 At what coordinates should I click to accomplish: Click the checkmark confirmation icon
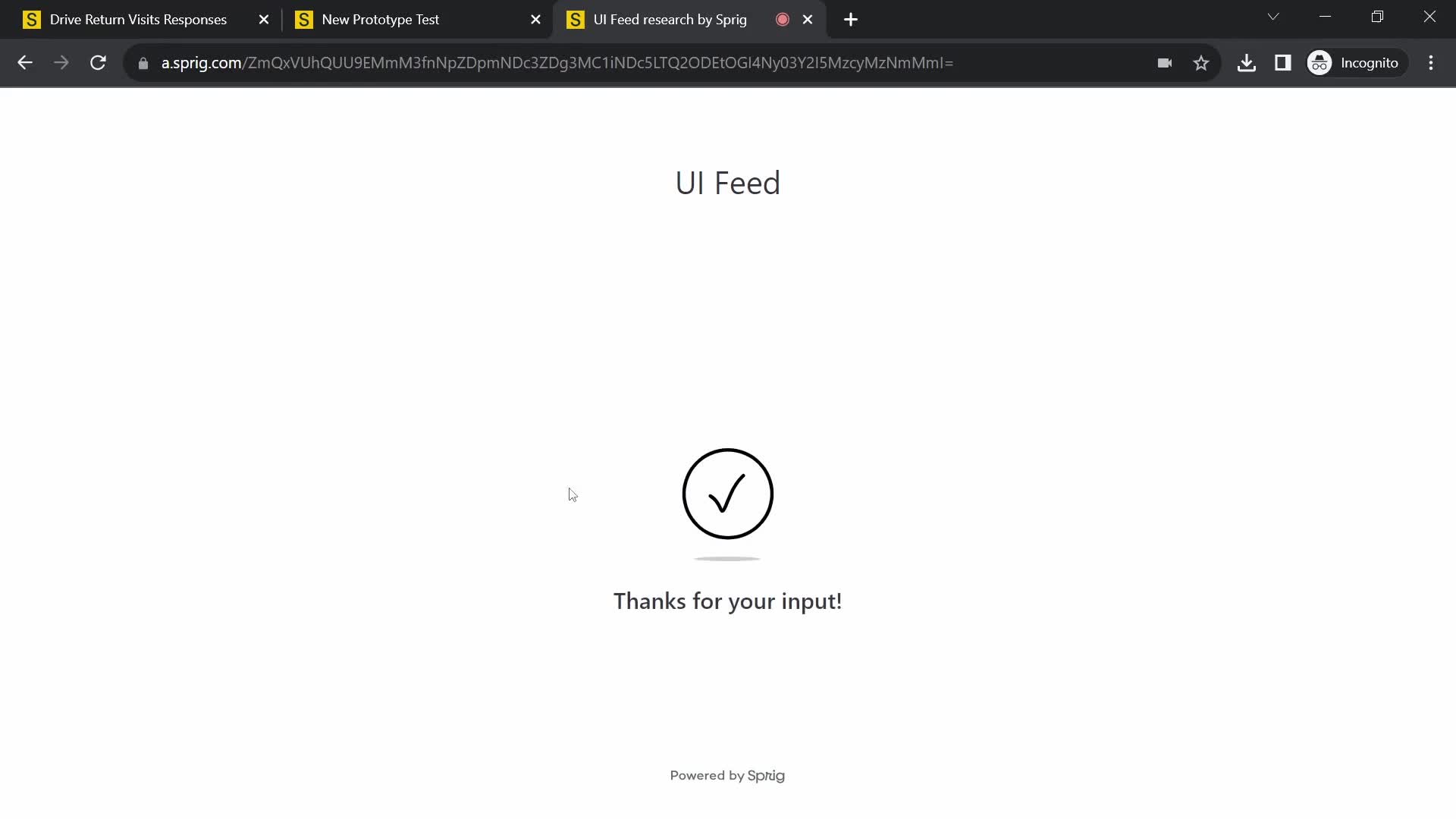tap(728, 494)
